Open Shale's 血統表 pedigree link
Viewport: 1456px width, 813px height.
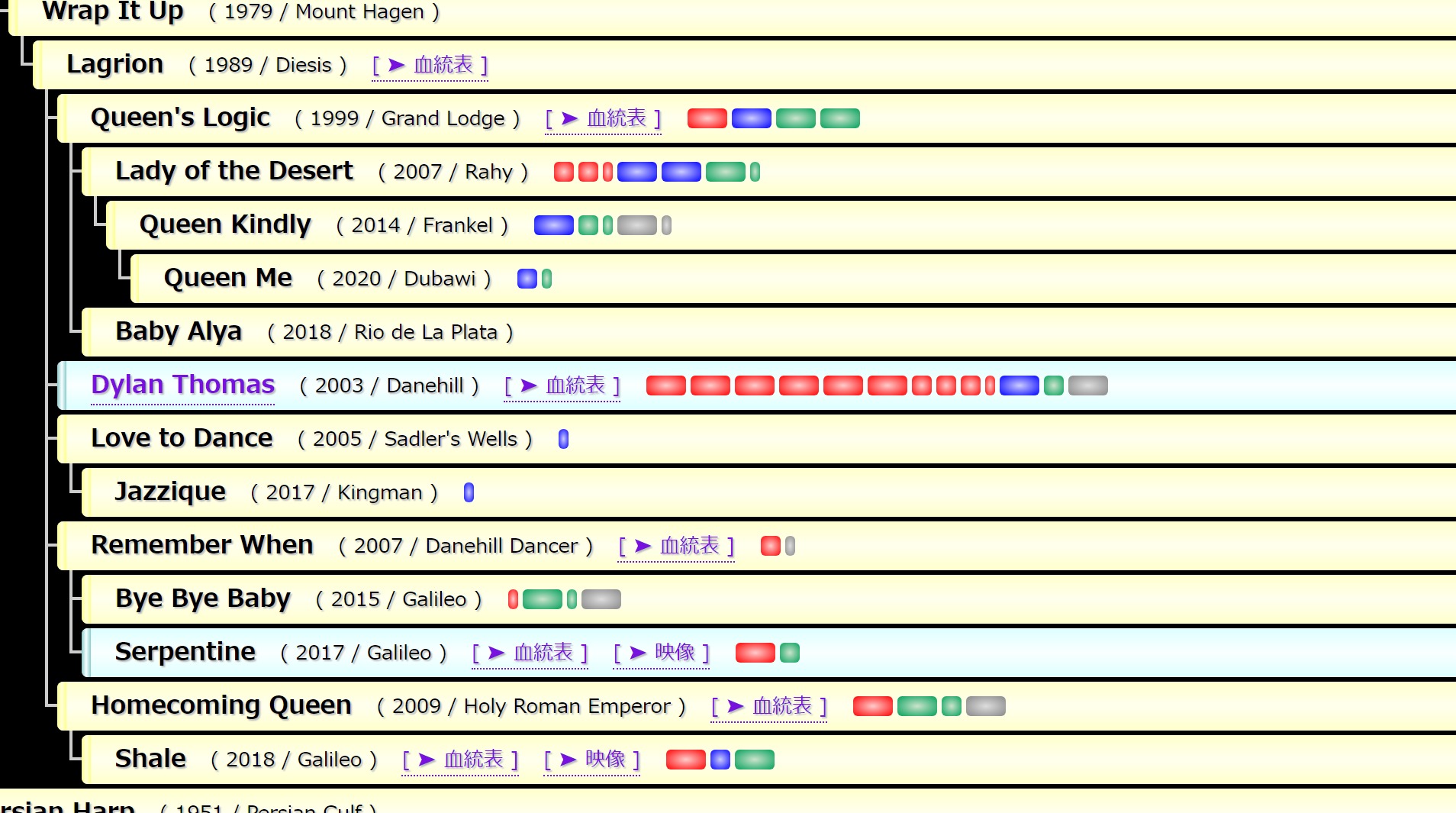click(461, 760)
